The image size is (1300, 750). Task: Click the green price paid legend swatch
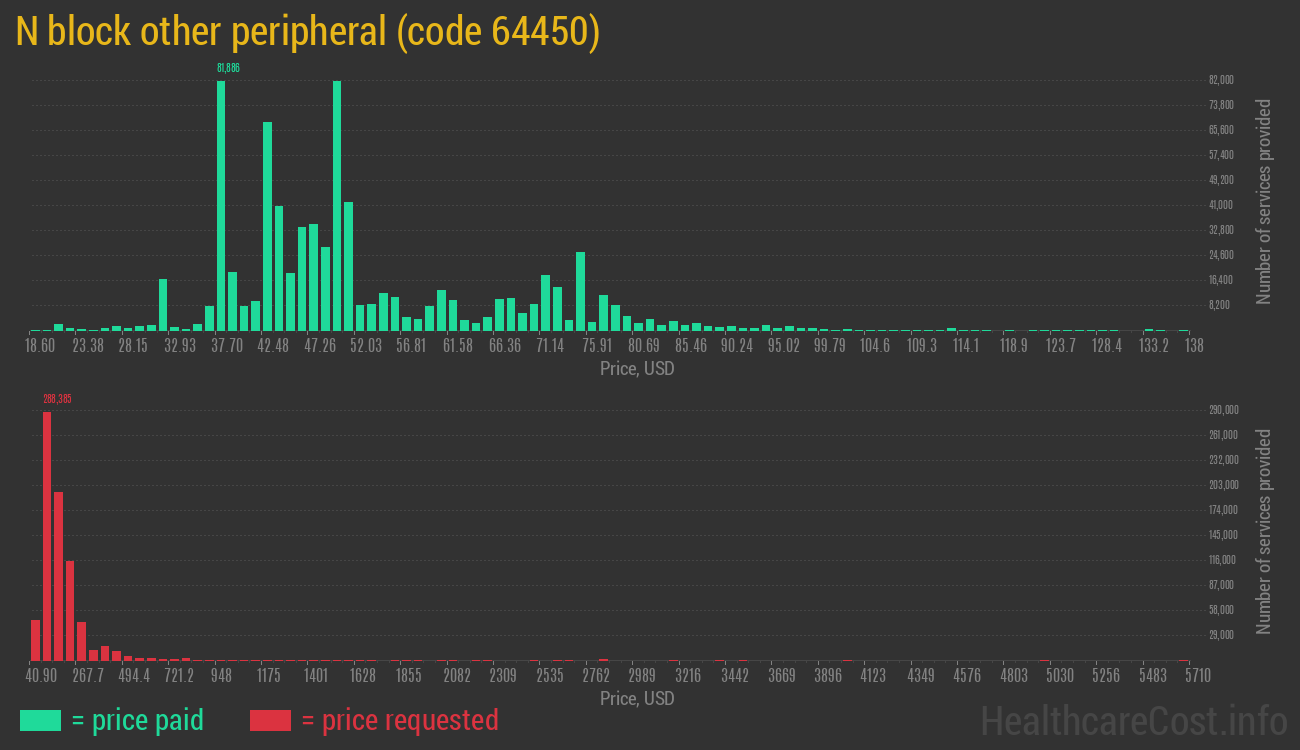[x=40, y=720]
